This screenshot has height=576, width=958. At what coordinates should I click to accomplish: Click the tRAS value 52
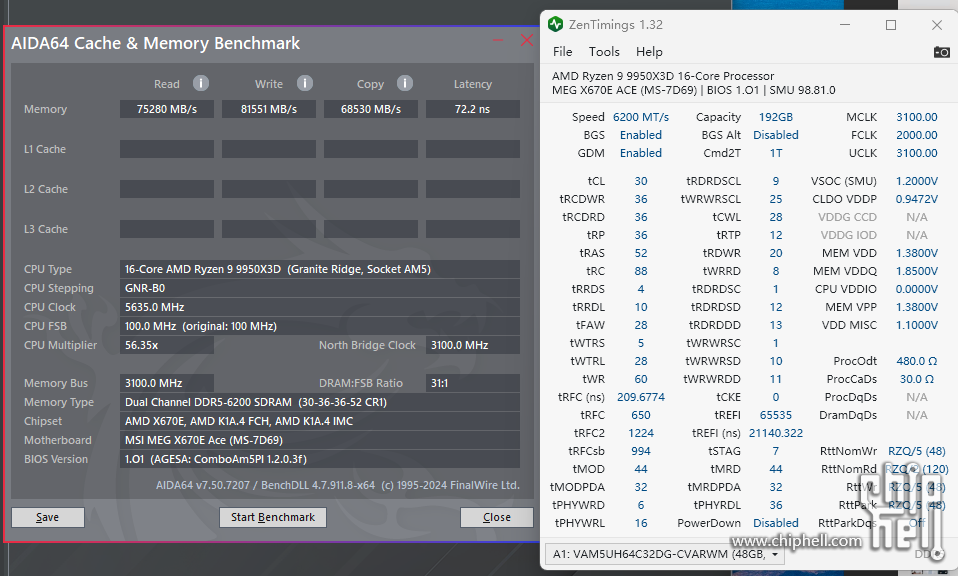coord(641,253)
